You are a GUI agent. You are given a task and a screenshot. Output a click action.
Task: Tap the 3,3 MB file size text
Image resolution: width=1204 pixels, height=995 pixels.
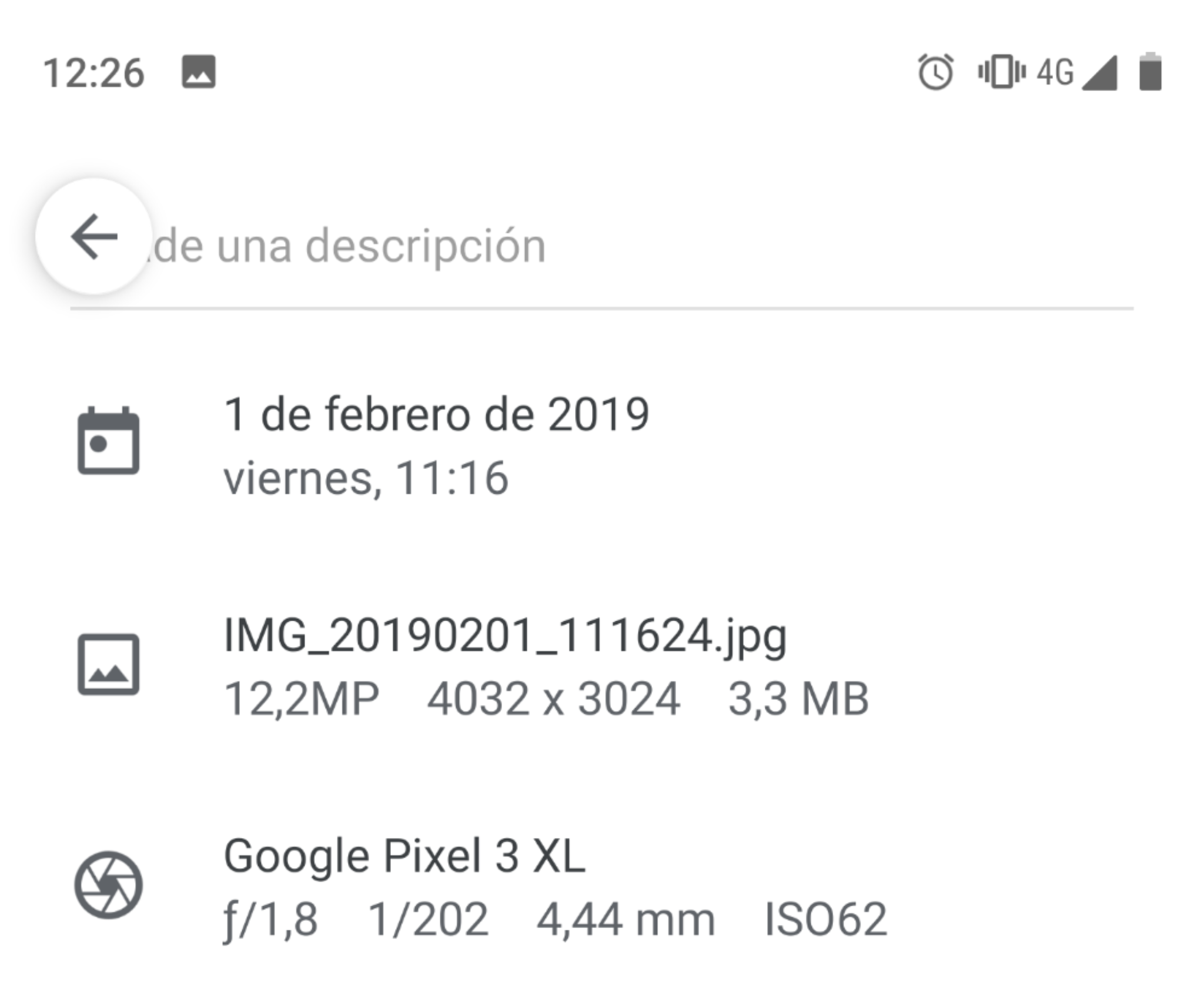click(x=798, y=699)
